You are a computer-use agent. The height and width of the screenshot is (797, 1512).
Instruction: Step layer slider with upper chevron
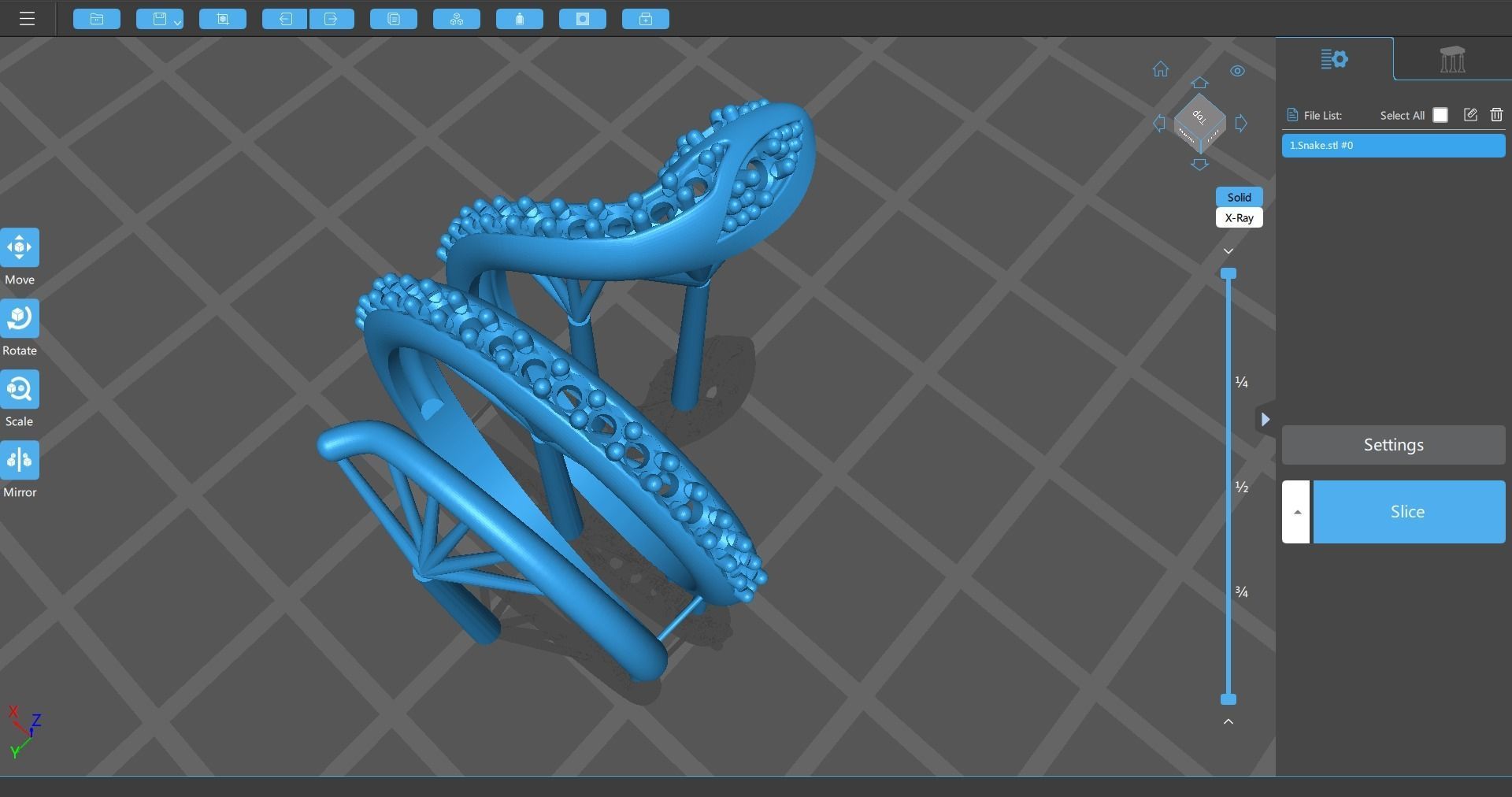pos(1228,251)
